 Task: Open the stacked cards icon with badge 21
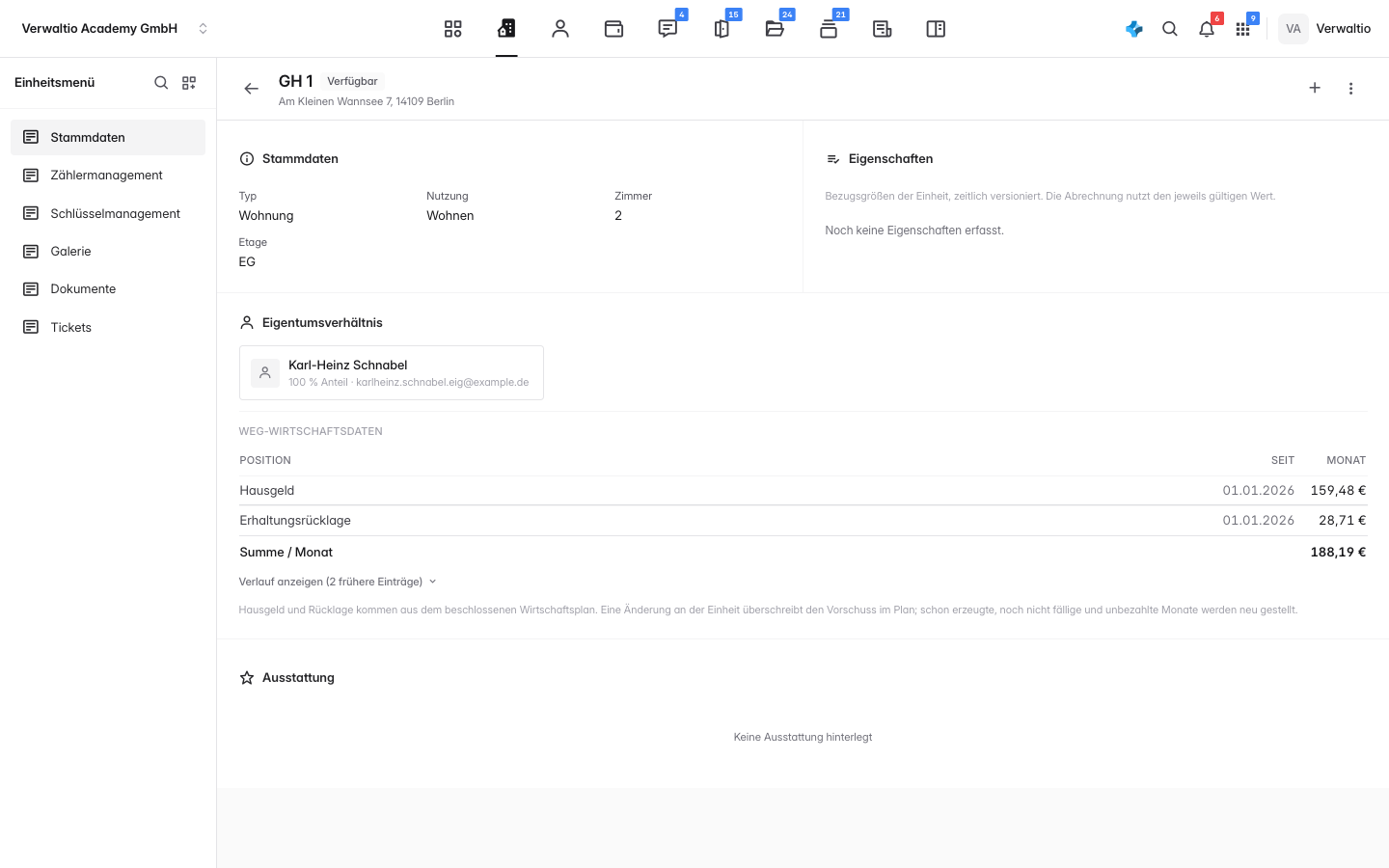point(829,29)
